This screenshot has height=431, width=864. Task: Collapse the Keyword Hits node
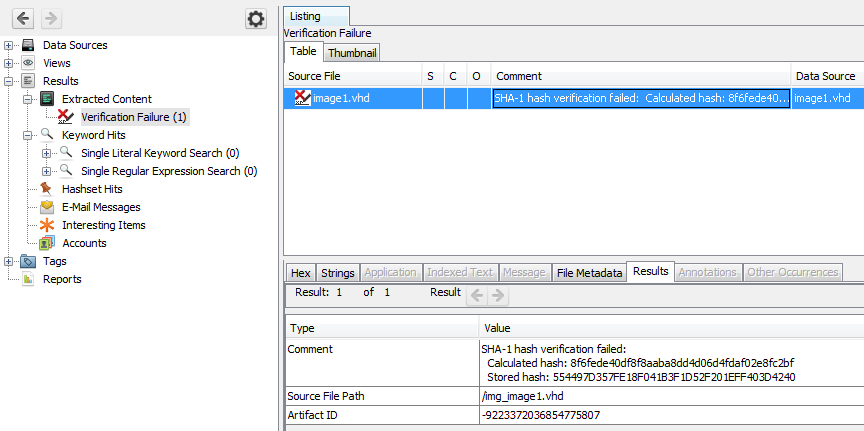(28, 135)
